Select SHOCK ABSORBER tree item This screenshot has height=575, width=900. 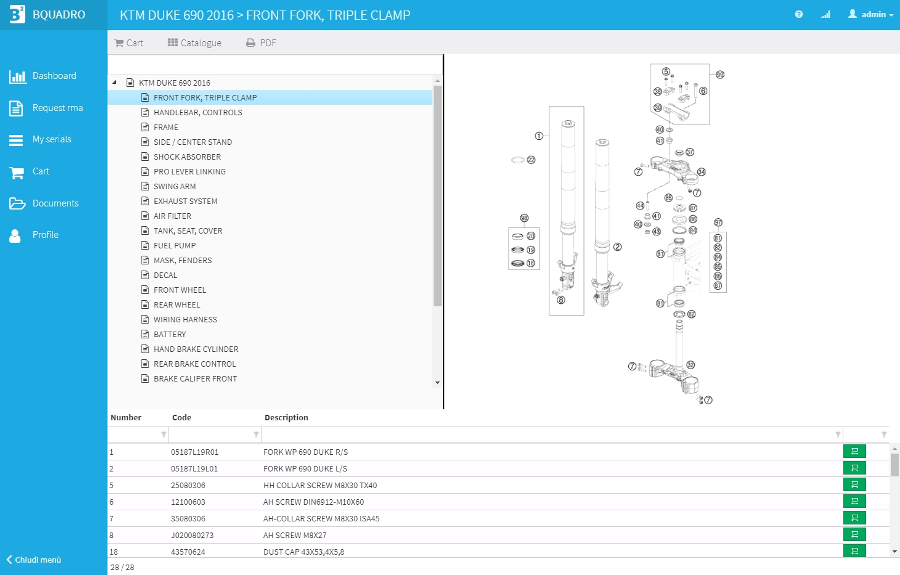point(187,157)
